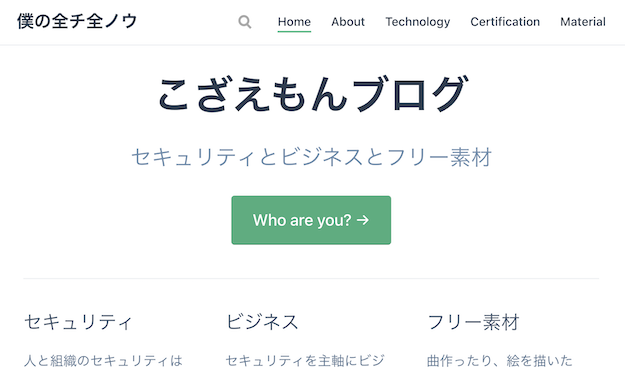Click the こざえもんブログ hero heading
Image resolution: width=625 pixels, height=367 pixels.
(x=313, y=95)
